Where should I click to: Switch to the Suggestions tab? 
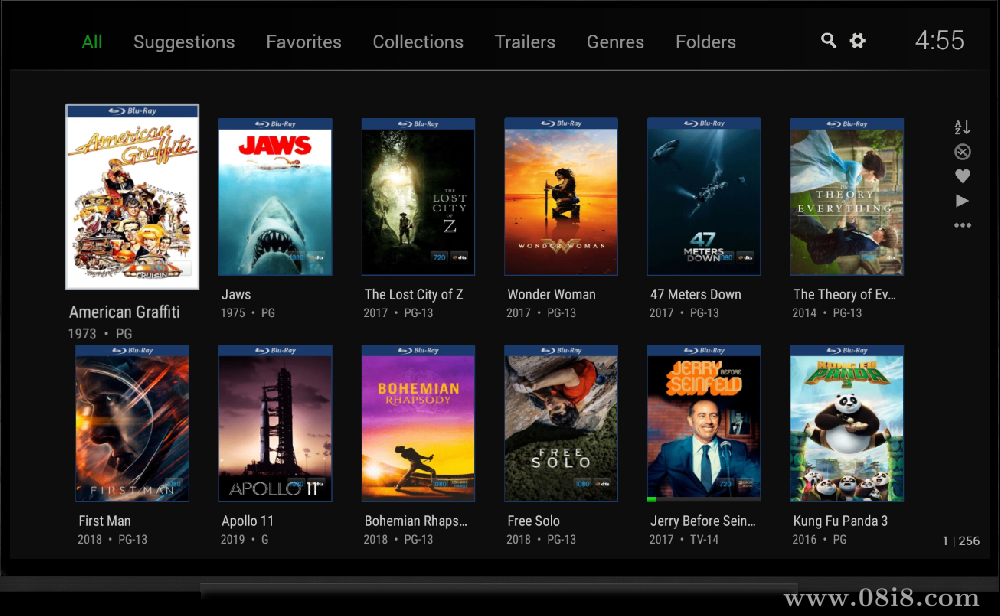click(184, 42)
